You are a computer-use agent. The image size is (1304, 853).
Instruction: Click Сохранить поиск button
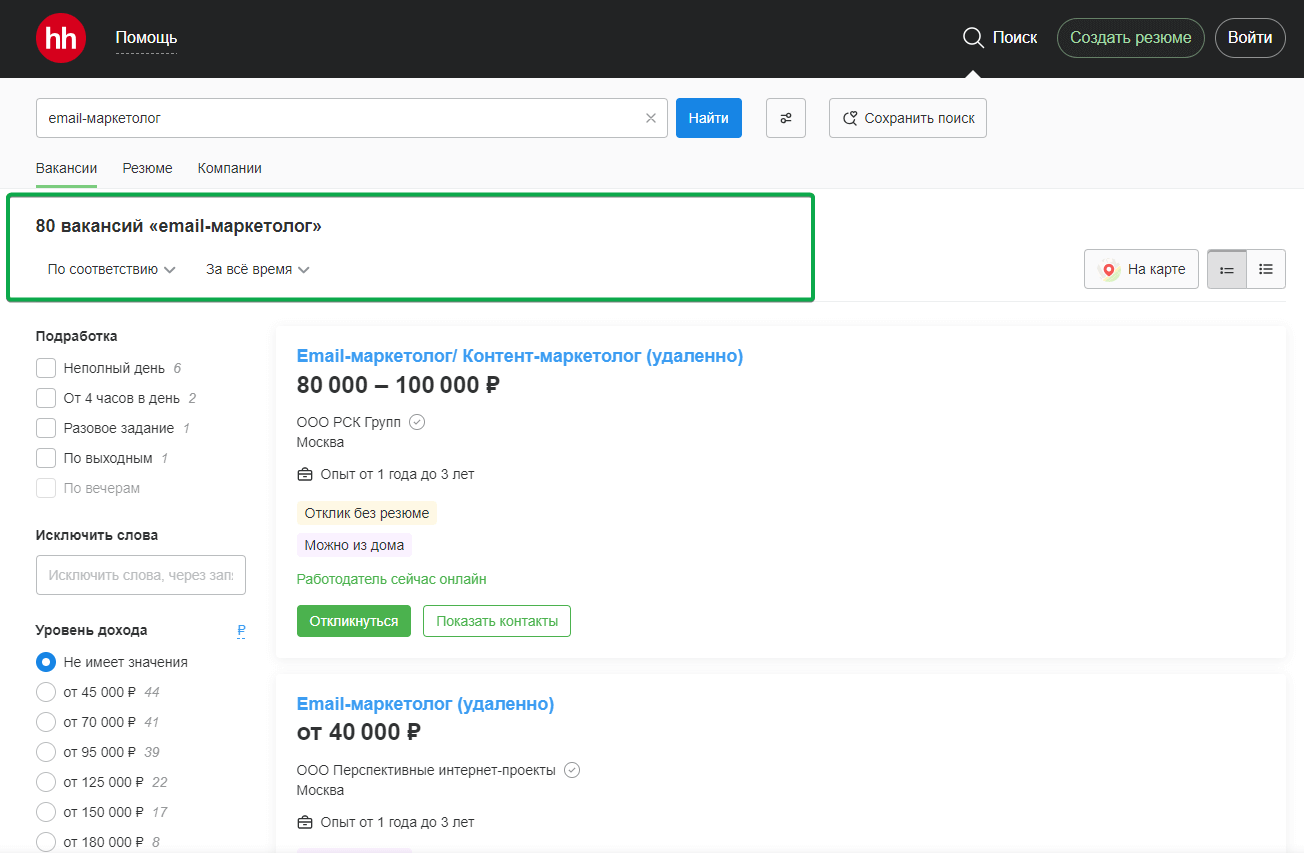pyautogui.click(x=908, y=118)
